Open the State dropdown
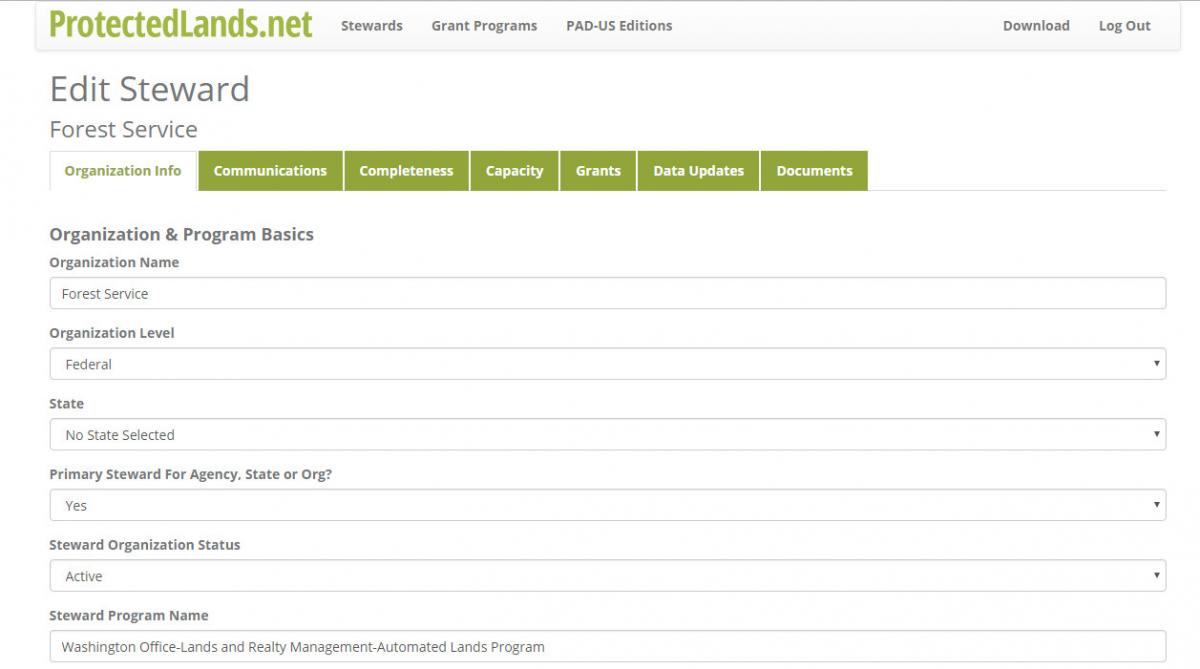Screen dimensions: 1200x669 608,435
